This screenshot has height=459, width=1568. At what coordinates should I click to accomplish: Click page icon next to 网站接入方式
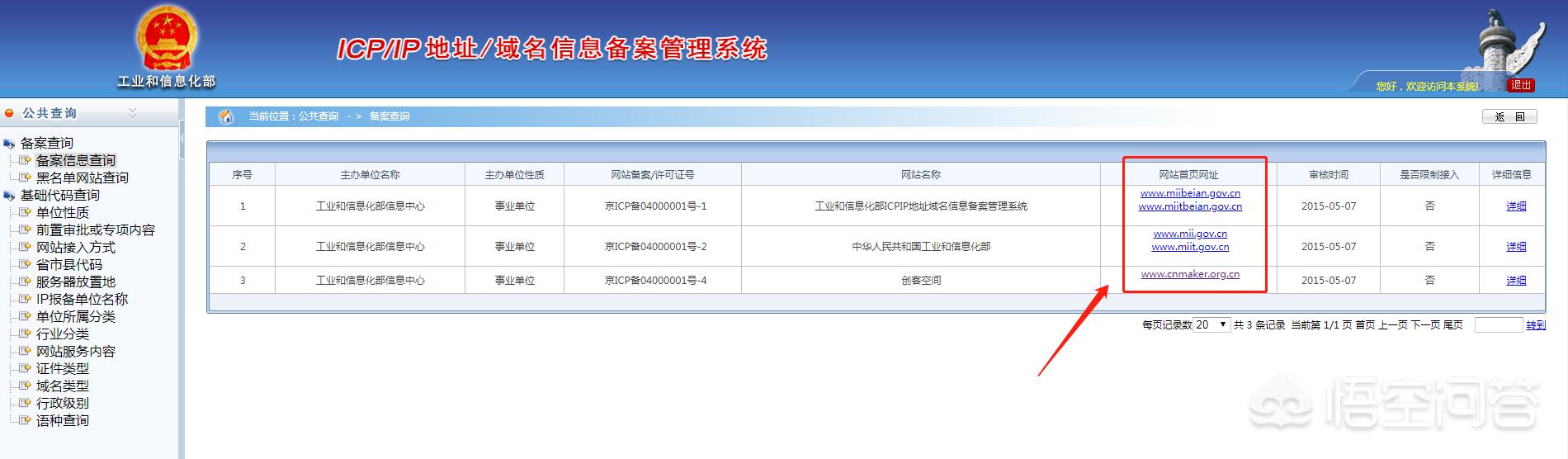tap(25, 247)
